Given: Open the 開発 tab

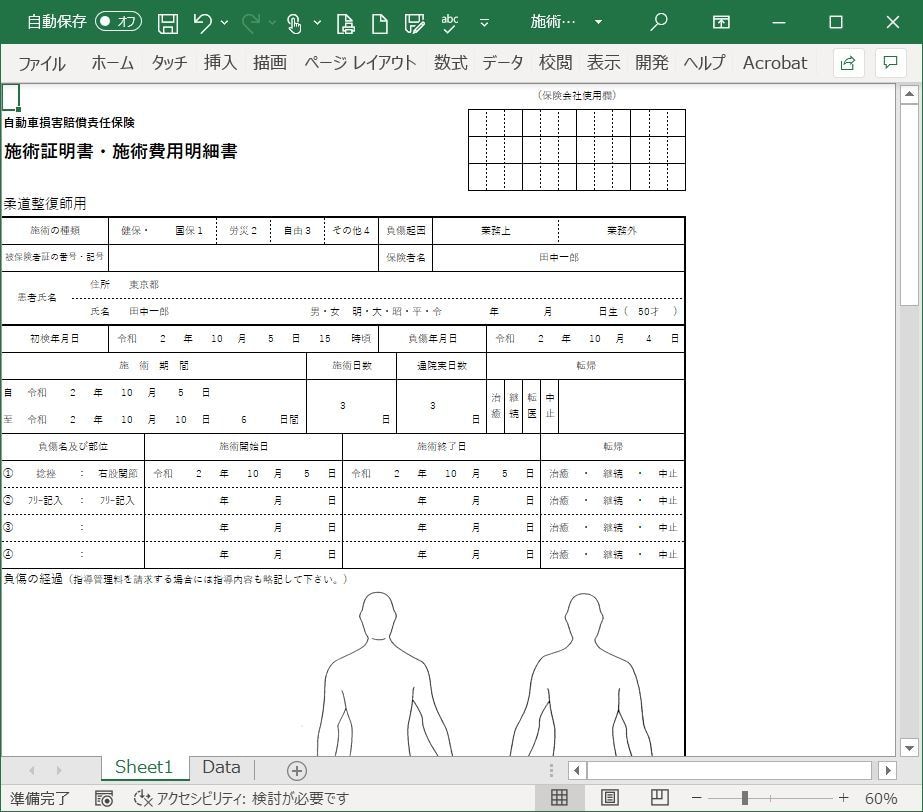Looking at the screenshot, I should coord(652,63).
